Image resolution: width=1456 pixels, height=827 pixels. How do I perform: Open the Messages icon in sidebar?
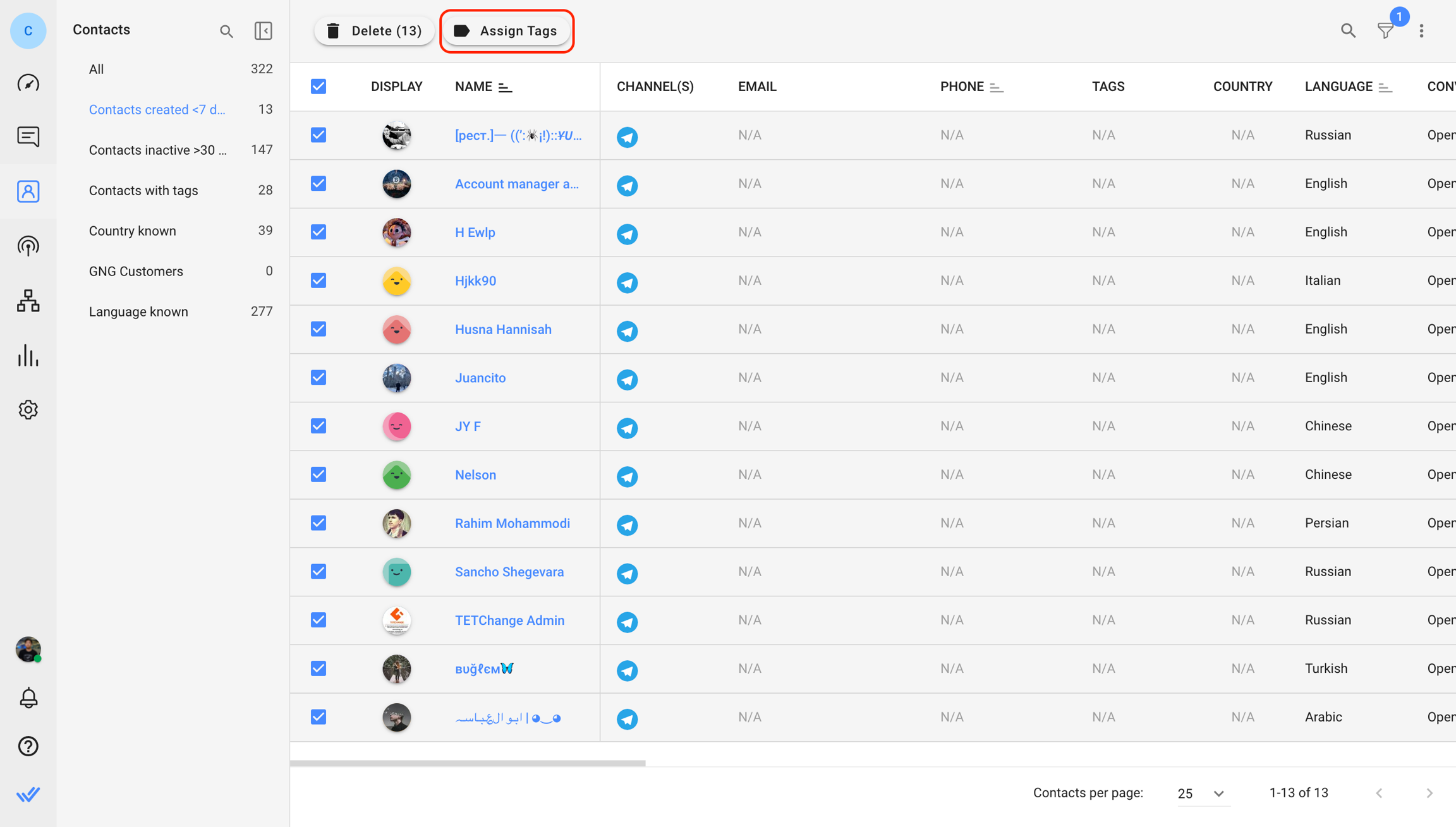pos(28,136)
